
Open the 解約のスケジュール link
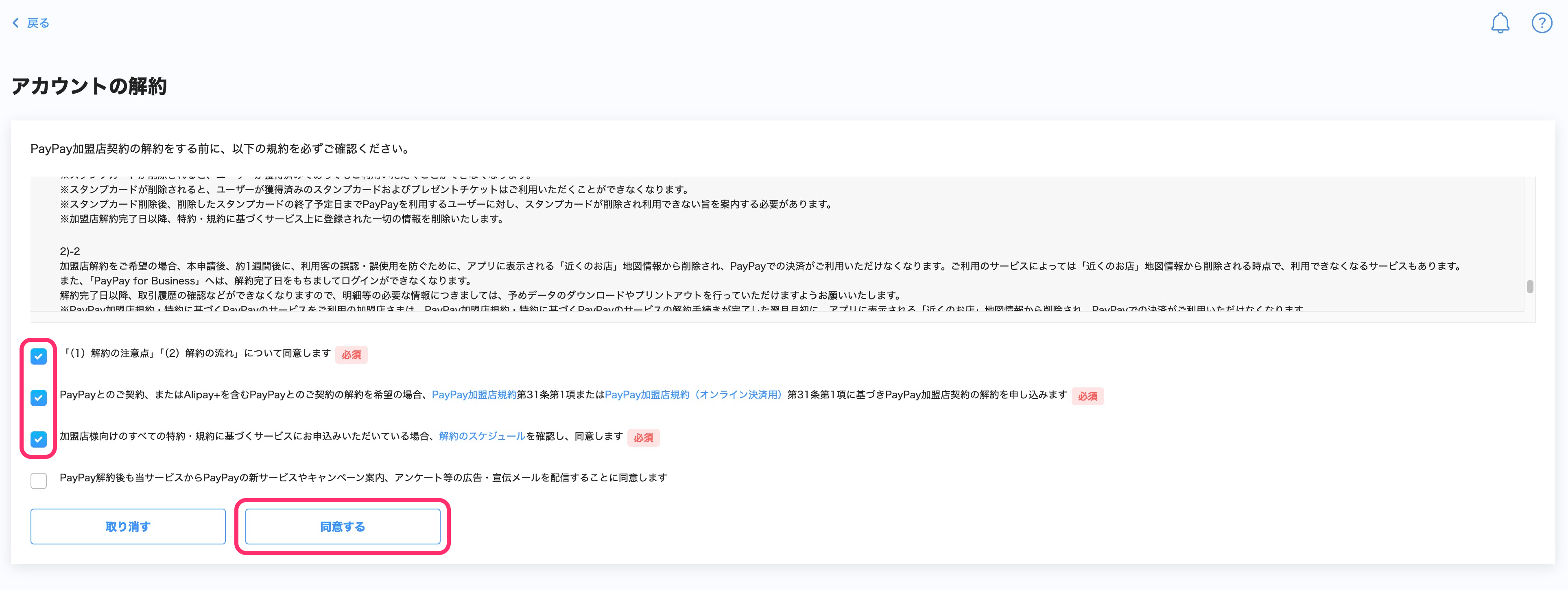[482, 436]
